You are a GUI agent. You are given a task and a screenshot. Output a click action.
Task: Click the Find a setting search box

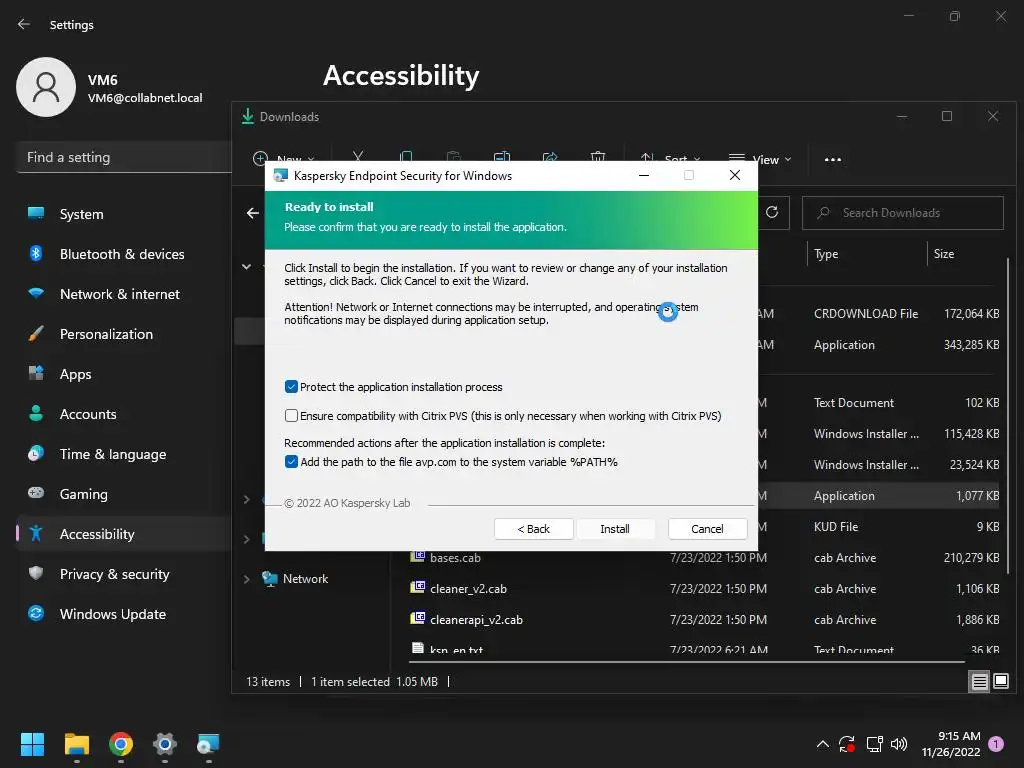124,157
